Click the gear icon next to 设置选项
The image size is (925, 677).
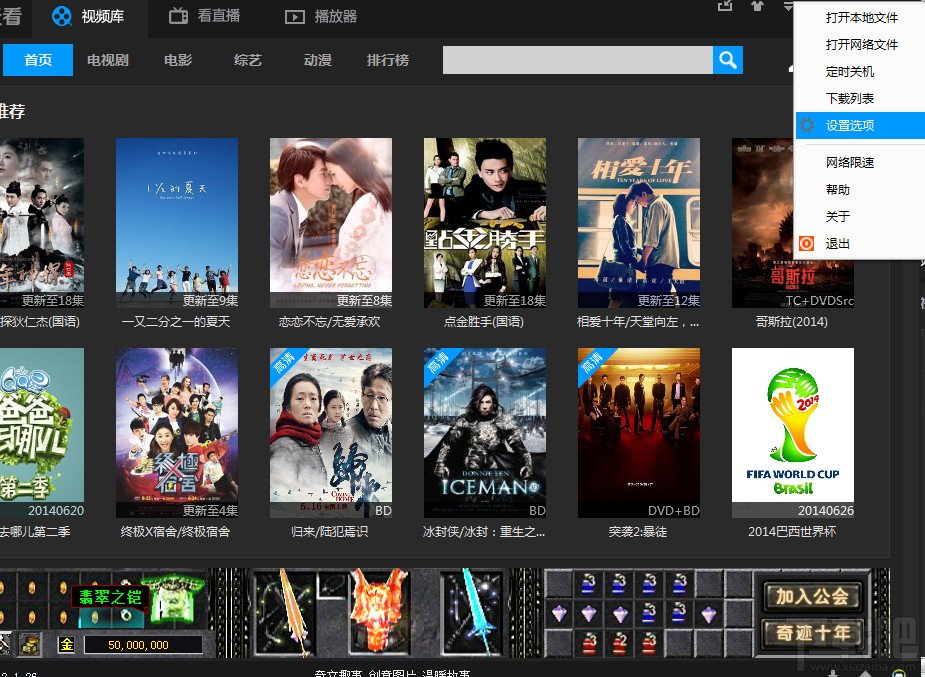[807, 125]
